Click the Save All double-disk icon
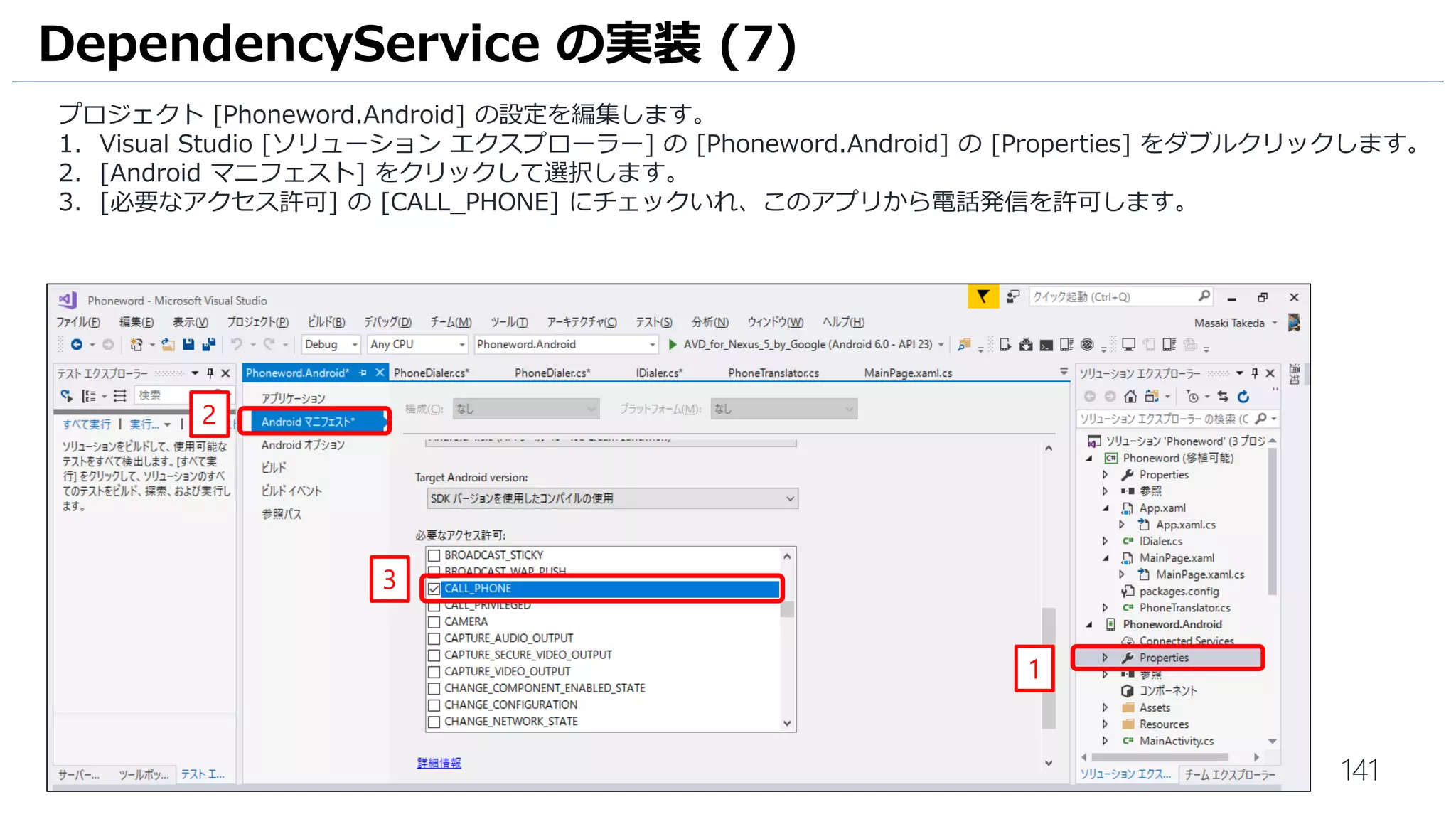The width and height of the screenshot is (1456, 819). pos(208,345)
